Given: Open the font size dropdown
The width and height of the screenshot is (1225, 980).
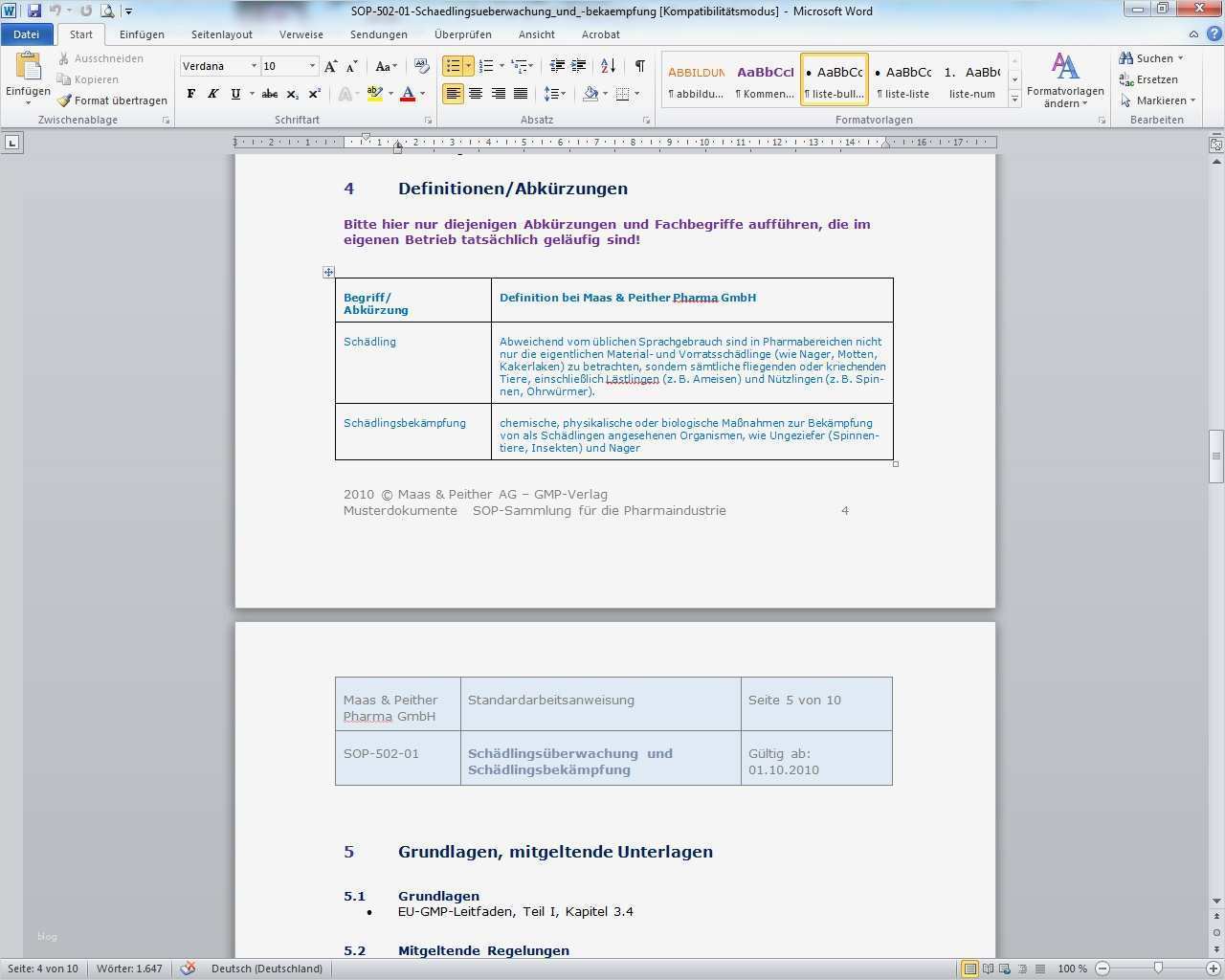Looking at the screenshot, I should 312,66.
